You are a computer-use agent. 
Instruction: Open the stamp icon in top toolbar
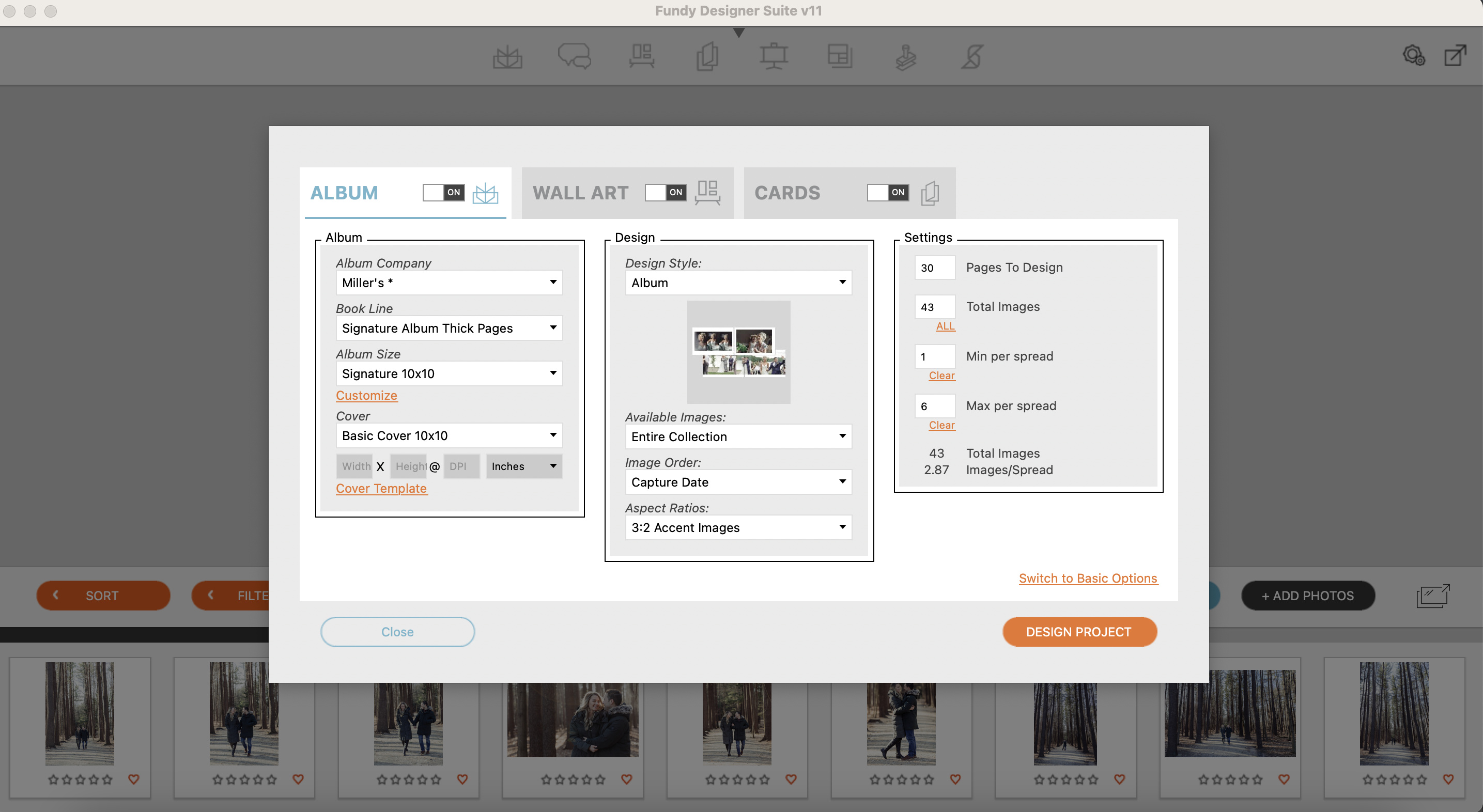[x=906, y=57]
